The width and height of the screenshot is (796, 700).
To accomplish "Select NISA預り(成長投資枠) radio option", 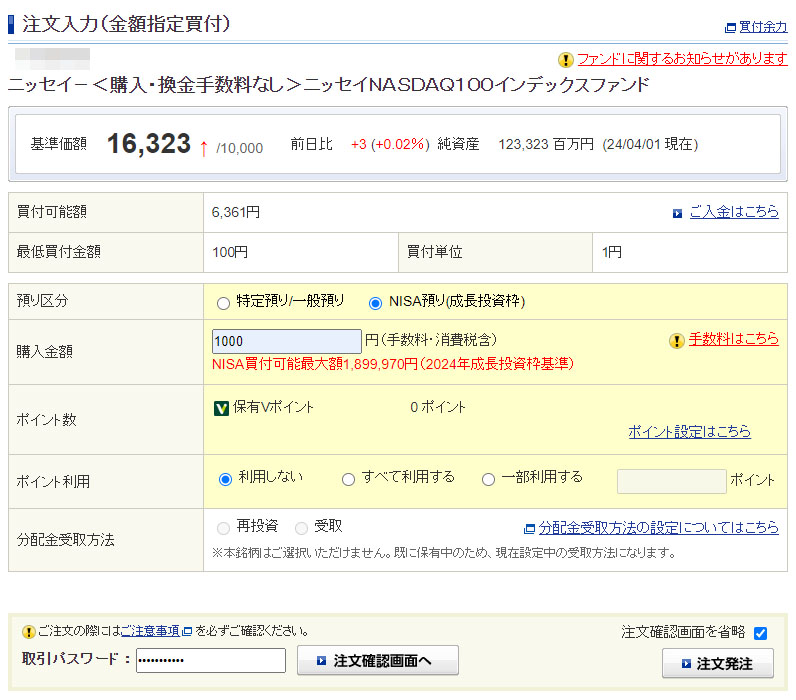I will click(375, 302).
